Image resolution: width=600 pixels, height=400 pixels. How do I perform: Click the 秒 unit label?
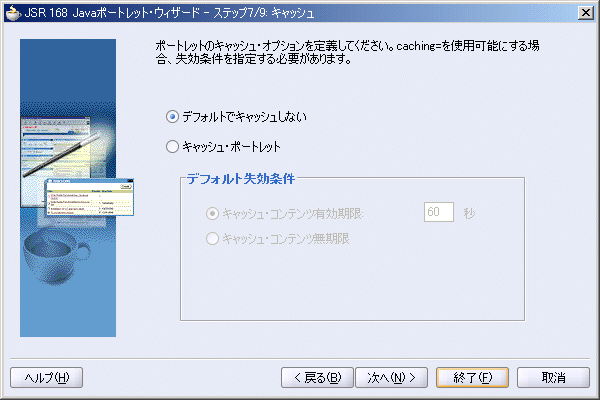tap(470, 213)
